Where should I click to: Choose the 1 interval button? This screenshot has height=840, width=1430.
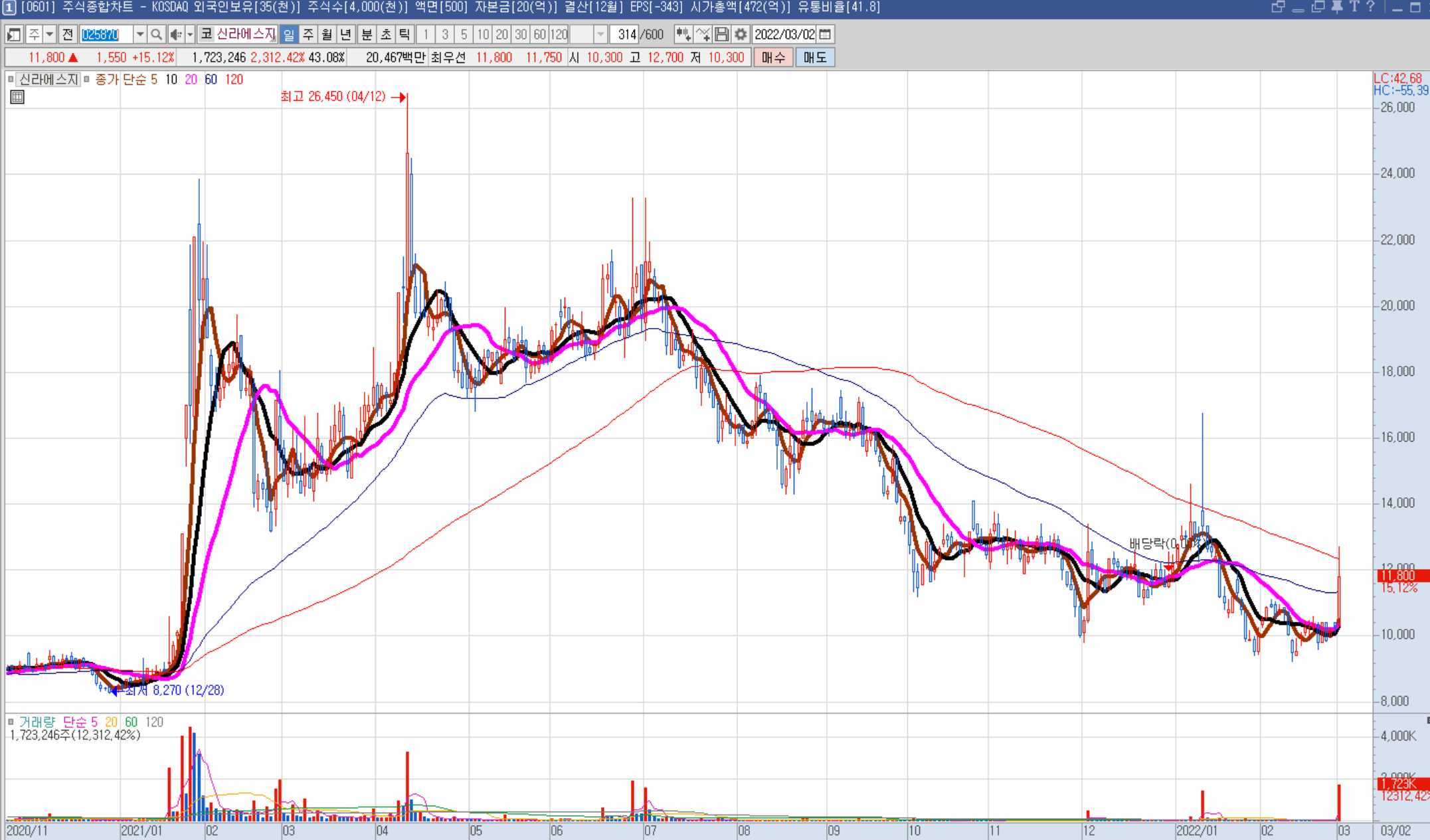tap(426, 35)
